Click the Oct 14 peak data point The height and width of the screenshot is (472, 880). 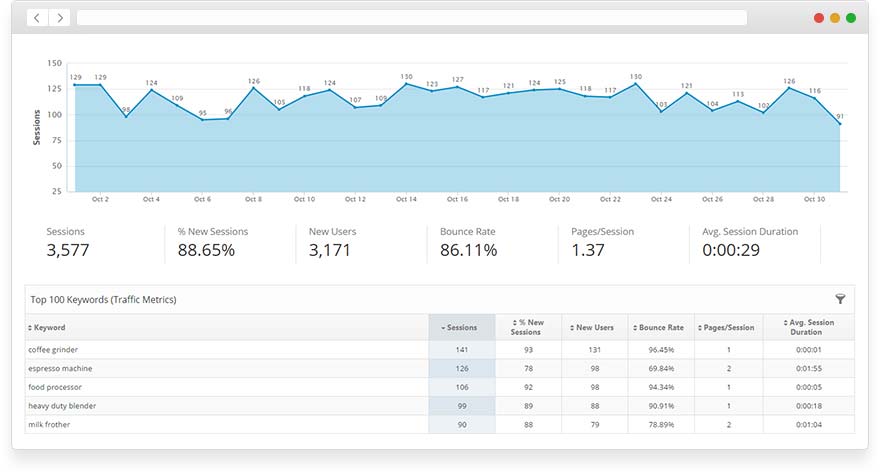(406, 84)
